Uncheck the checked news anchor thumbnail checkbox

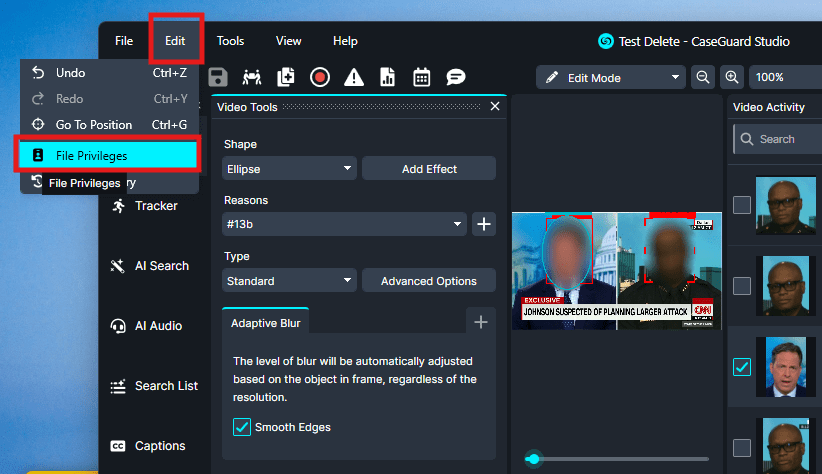pos(741,367)
